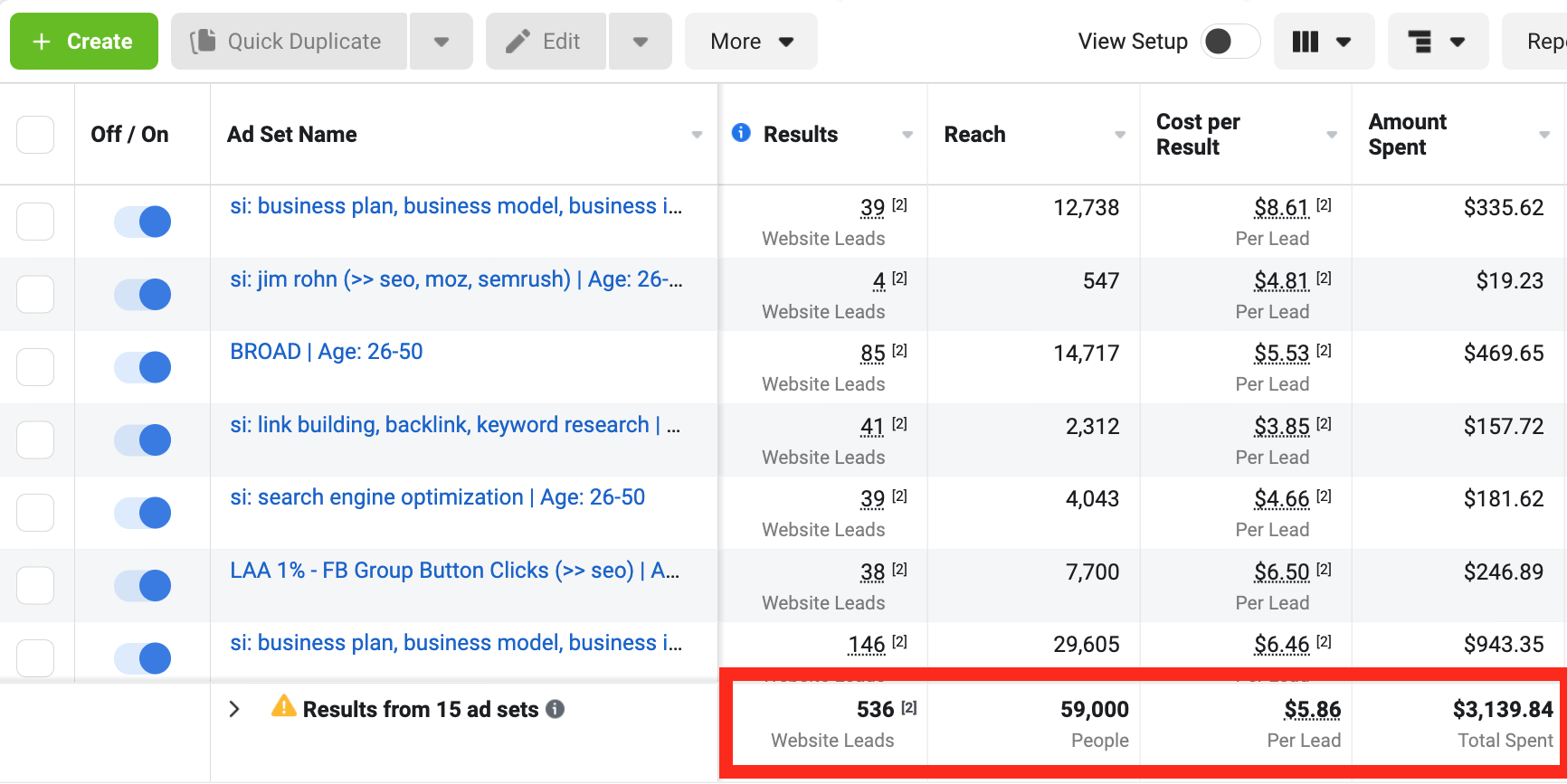
Task: Click the info icon next to Results header
Action: coord(741,133)
